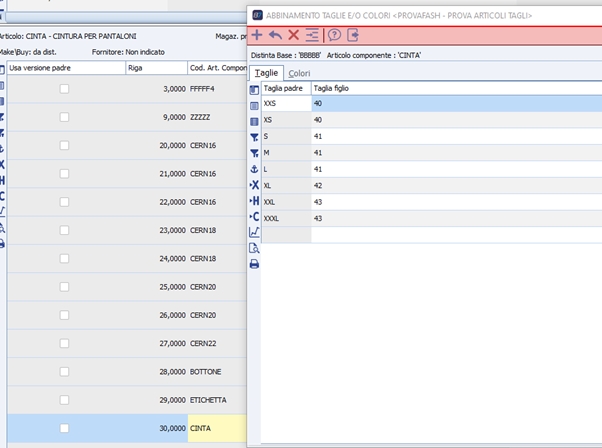Check 'Usa versione padre' for row 3,0000 FFFFF4

click(x=64, y=89)
